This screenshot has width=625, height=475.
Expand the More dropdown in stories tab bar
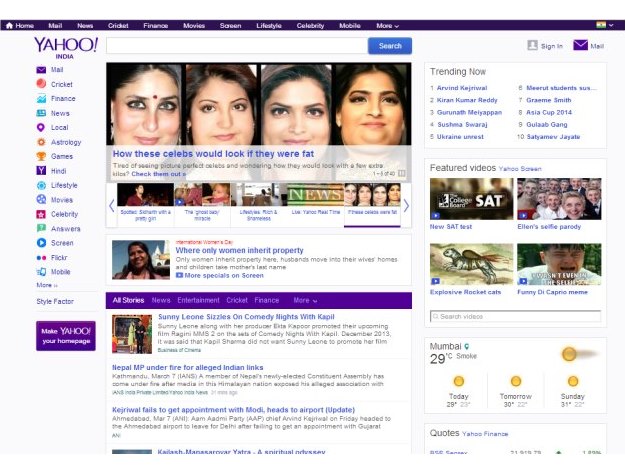(305, 300)
